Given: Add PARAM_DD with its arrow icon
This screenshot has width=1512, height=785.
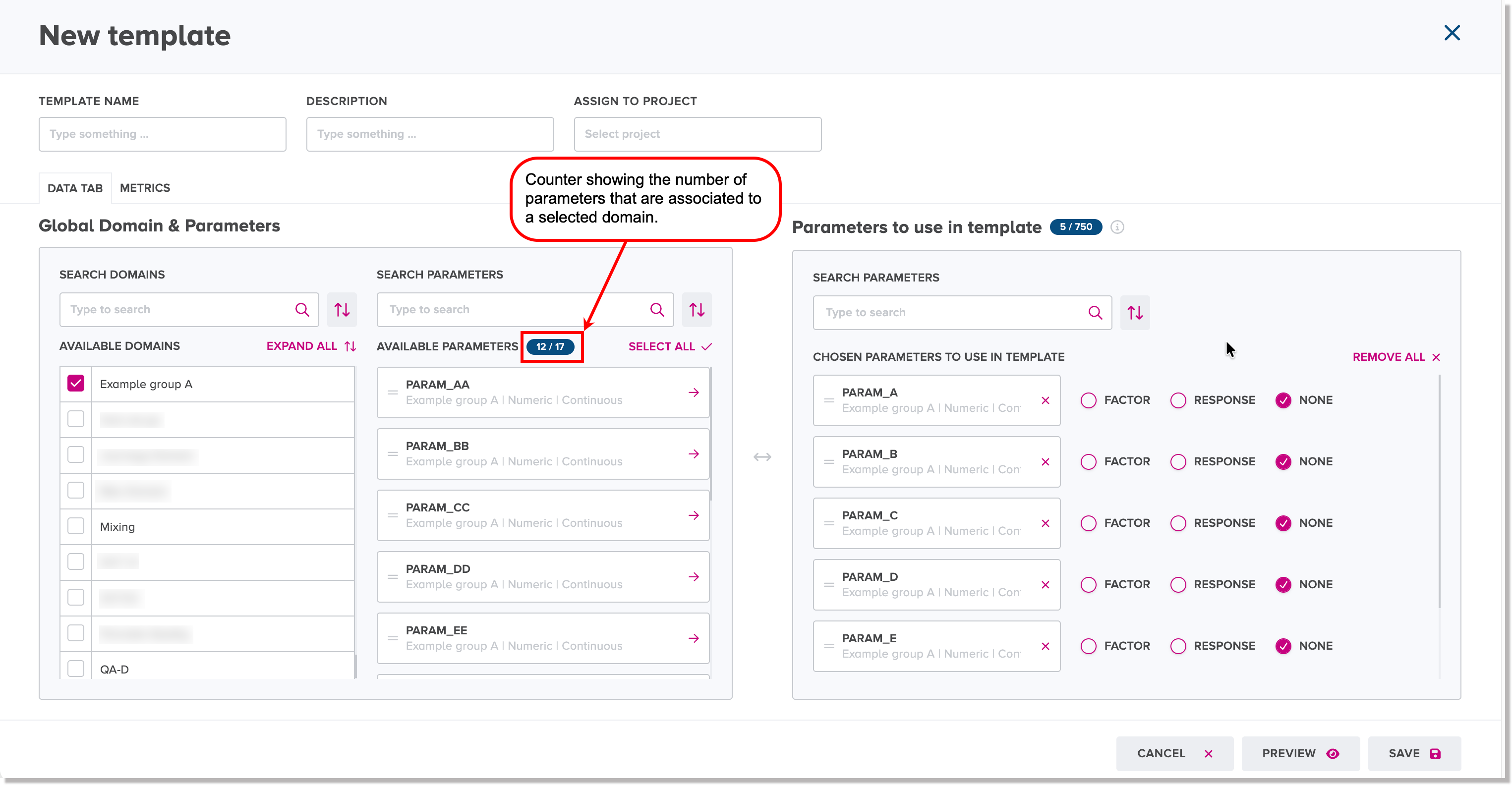Looking at the screenshot, I should 694,577.
